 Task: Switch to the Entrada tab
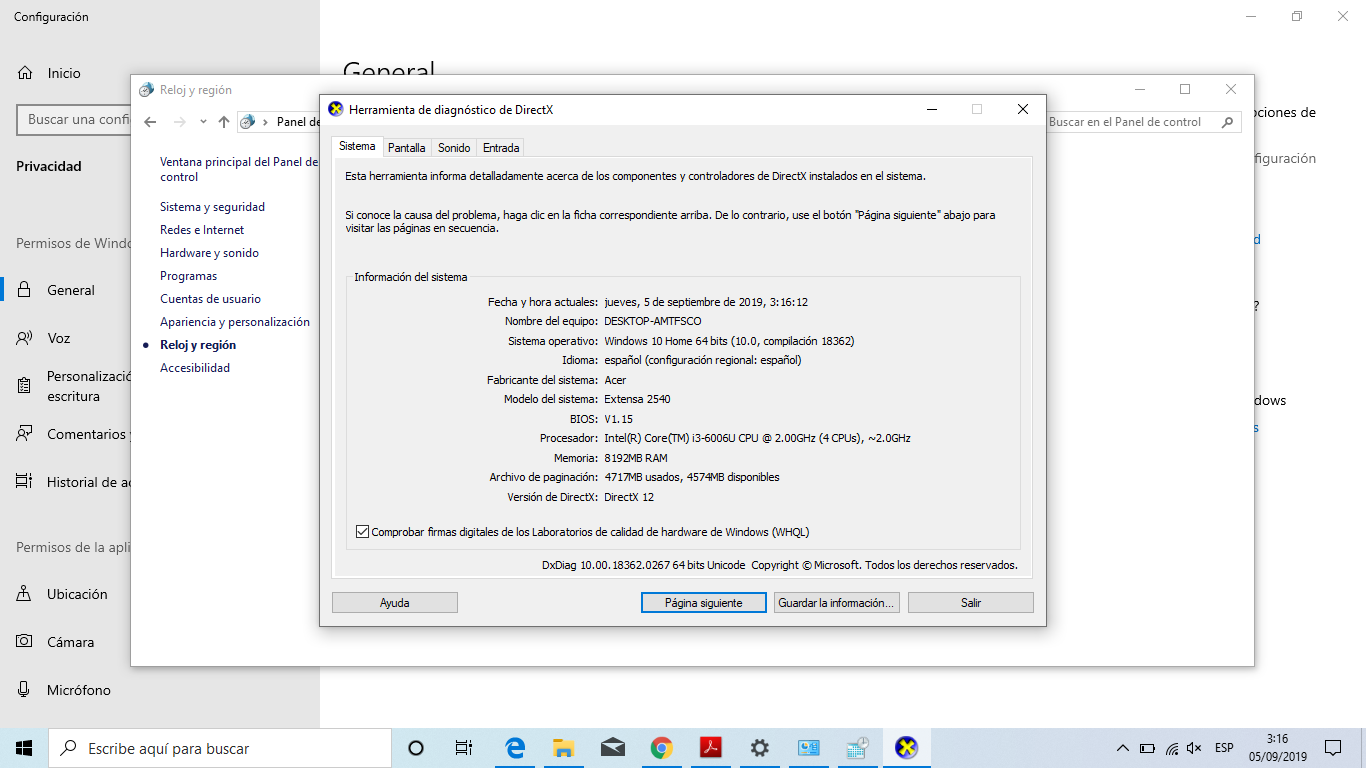(x=501, y=148)
